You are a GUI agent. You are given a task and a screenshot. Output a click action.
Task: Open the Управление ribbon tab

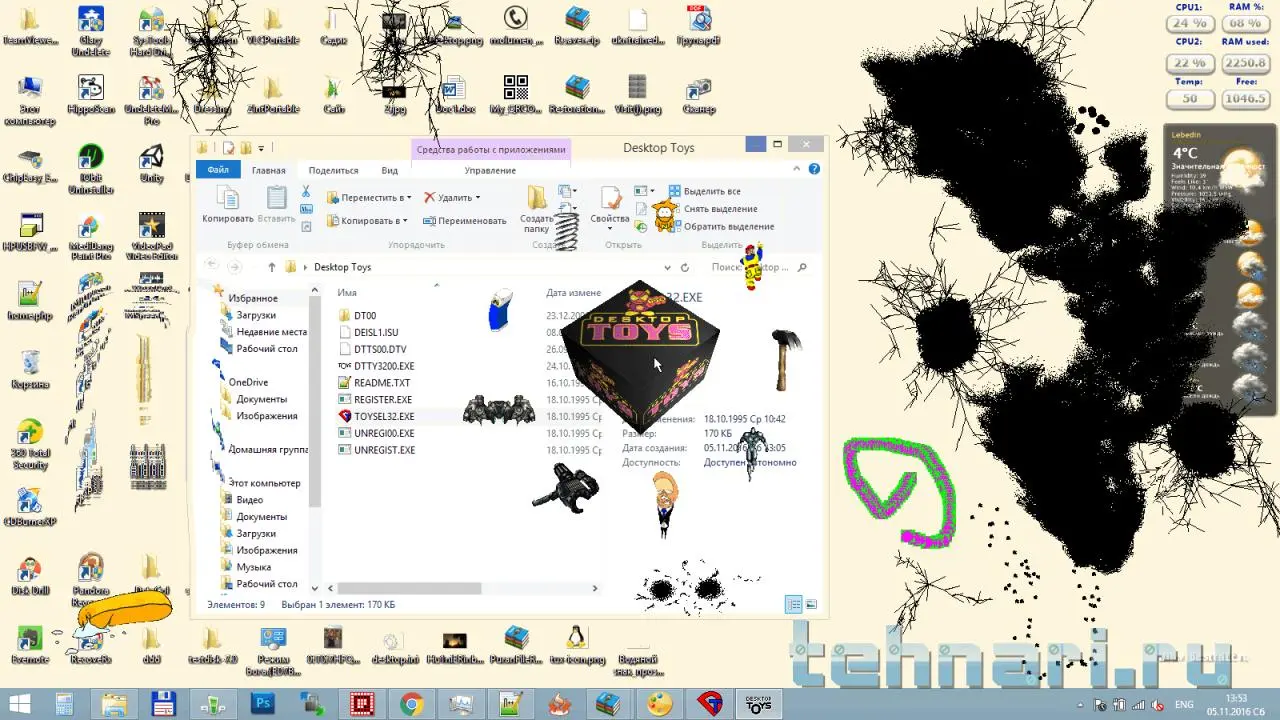[x=490, y=171]
